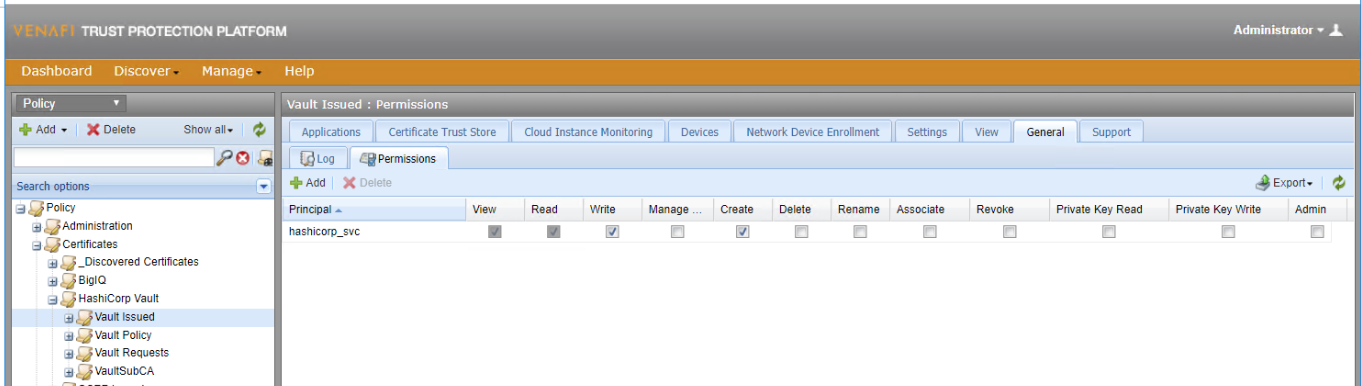Enable Associate permission for hashicorp_svc
The height and width of the screenshot is (386, 1361).
point(929,232)
